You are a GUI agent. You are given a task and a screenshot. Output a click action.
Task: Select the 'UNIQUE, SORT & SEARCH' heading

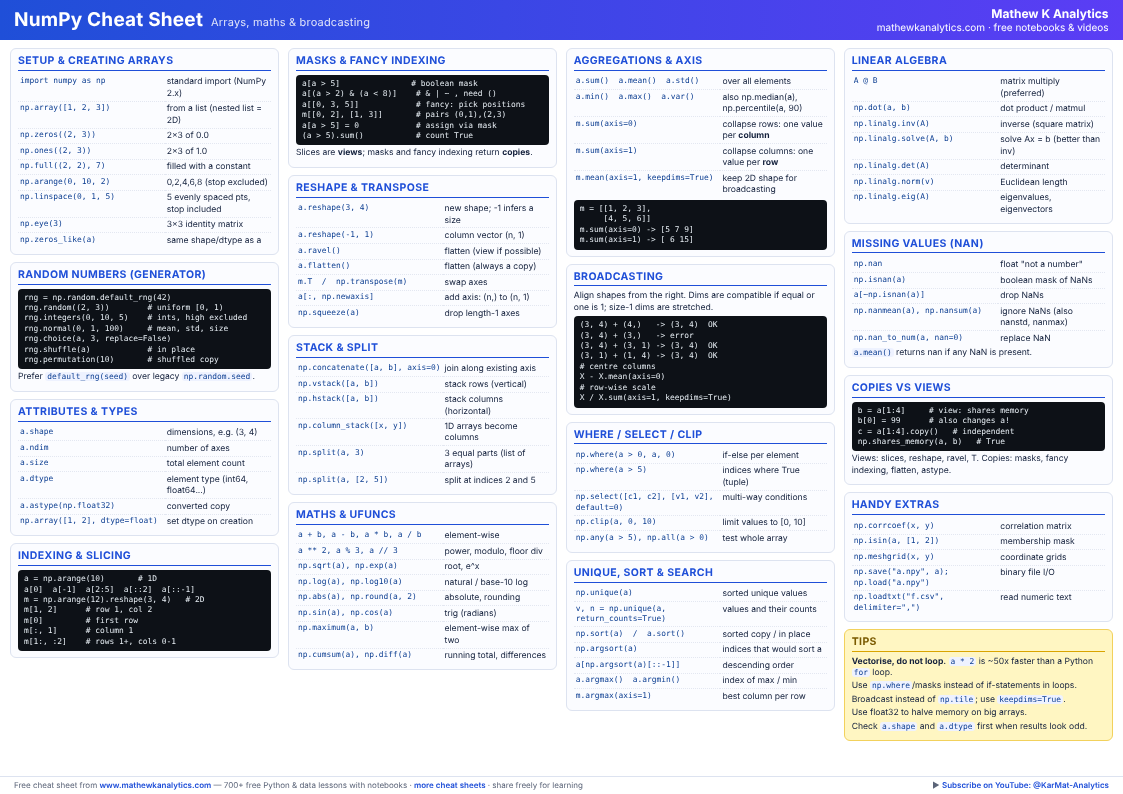click(x=643, y=572)
